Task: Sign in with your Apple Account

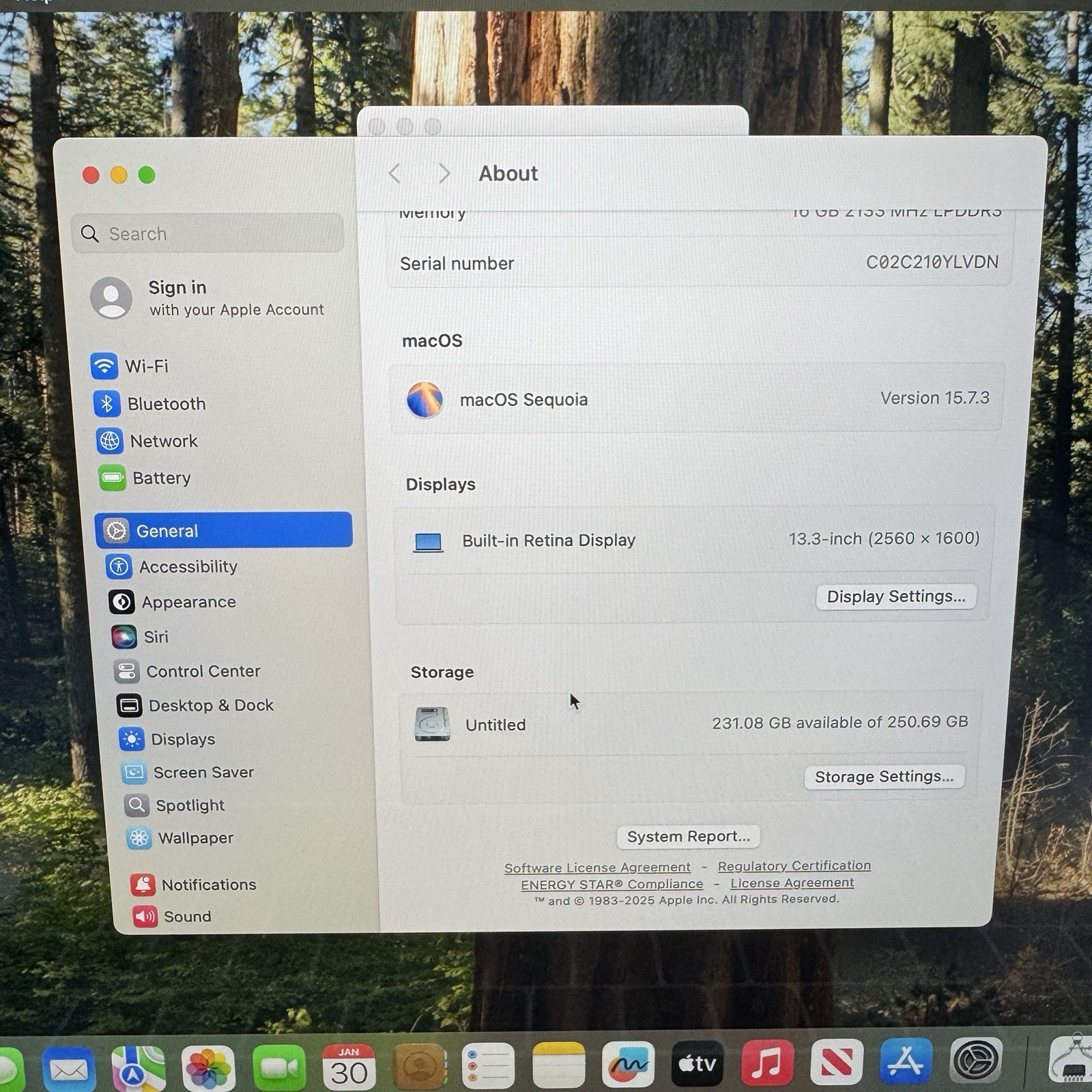Action: [x=207, y=298]
